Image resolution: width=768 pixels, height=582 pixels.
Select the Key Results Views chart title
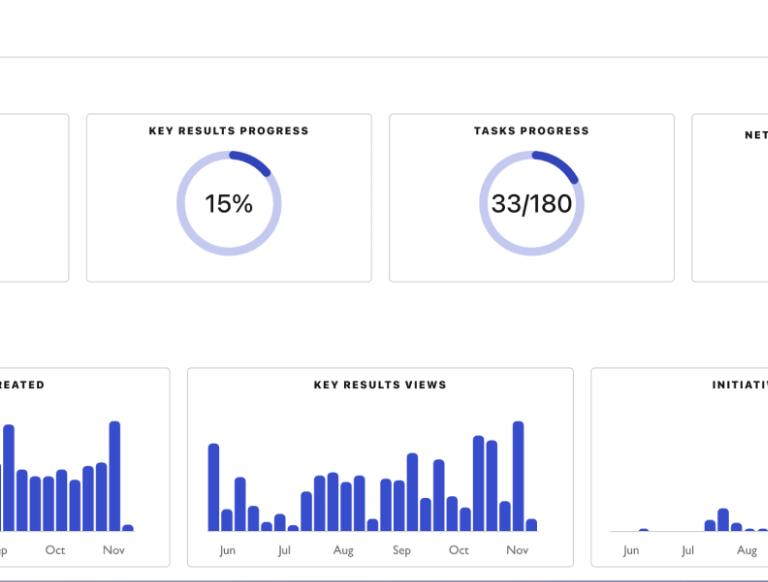coord(380,385)
